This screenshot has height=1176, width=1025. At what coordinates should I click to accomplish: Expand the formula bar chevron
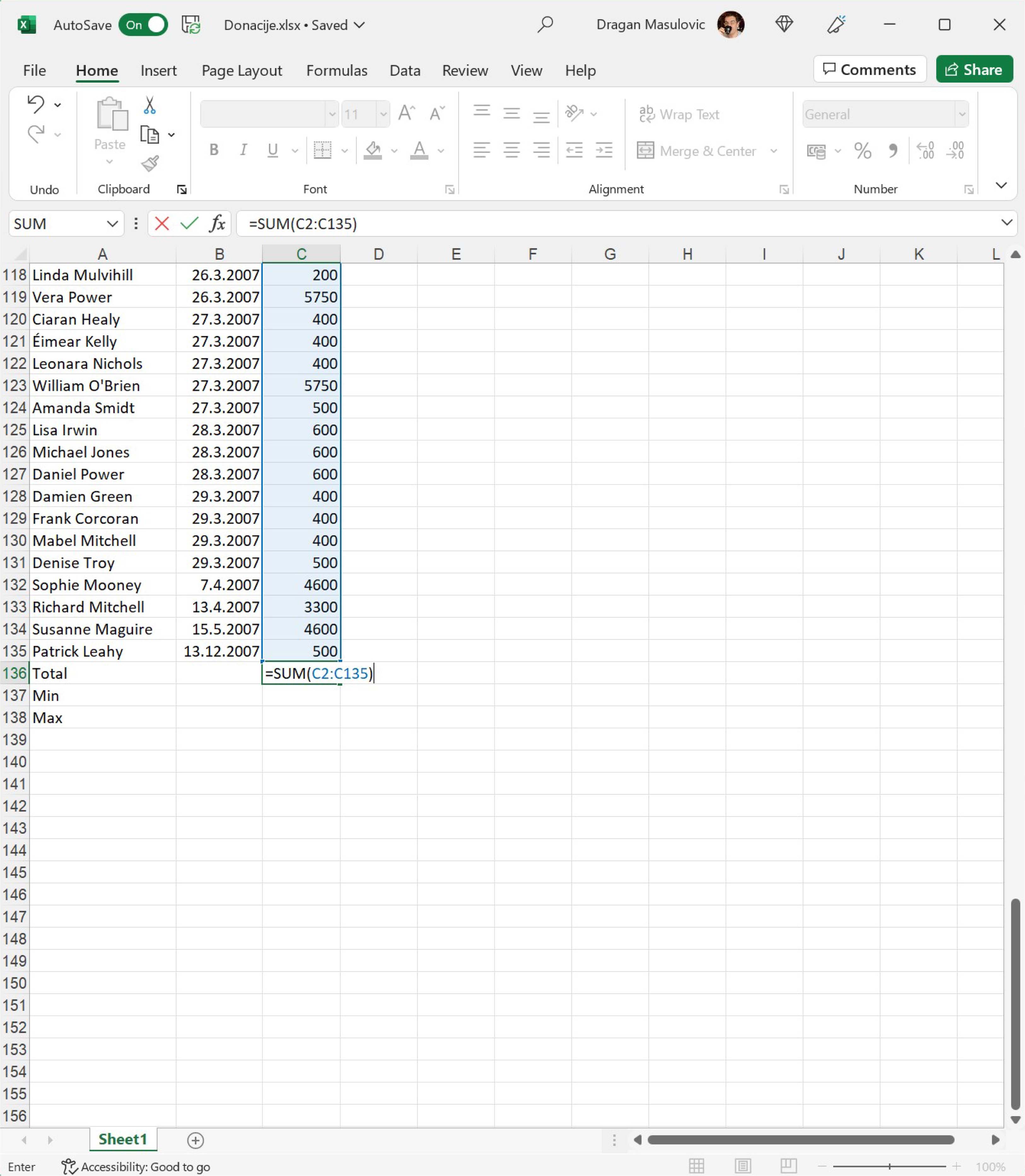1007,223
